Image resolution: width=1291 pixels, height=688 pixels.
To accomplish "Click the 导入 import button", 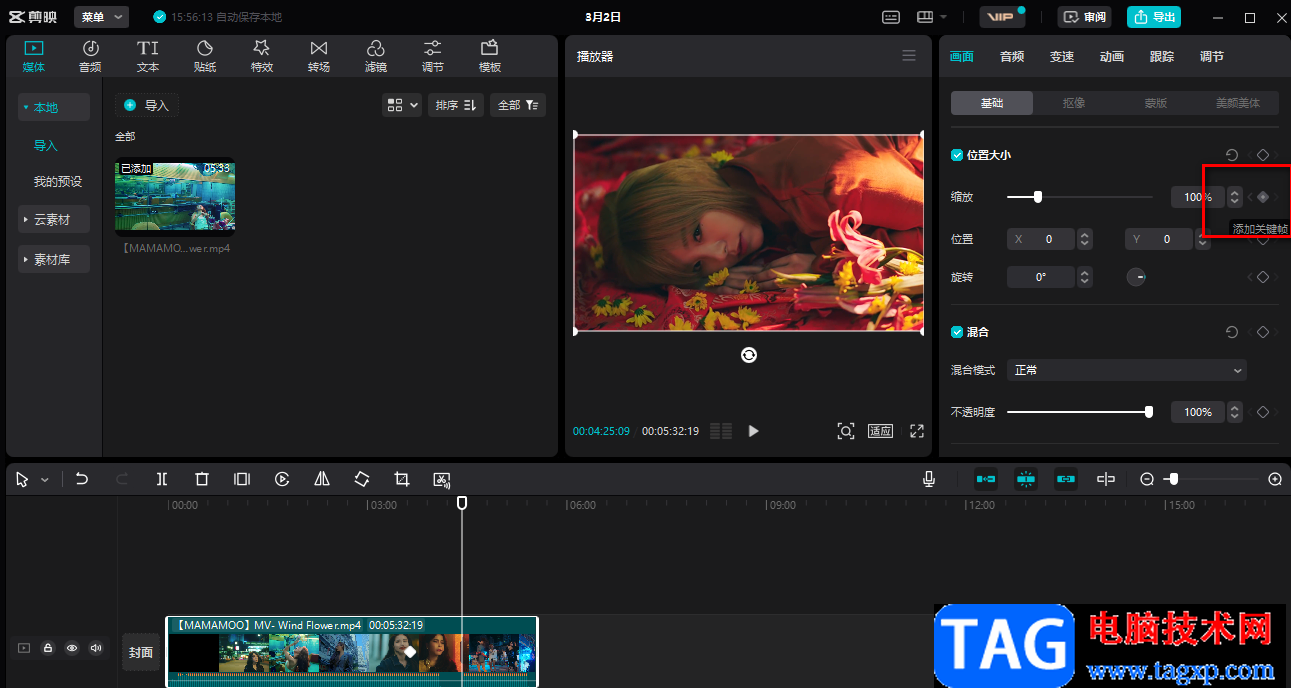I will (147, 105).
